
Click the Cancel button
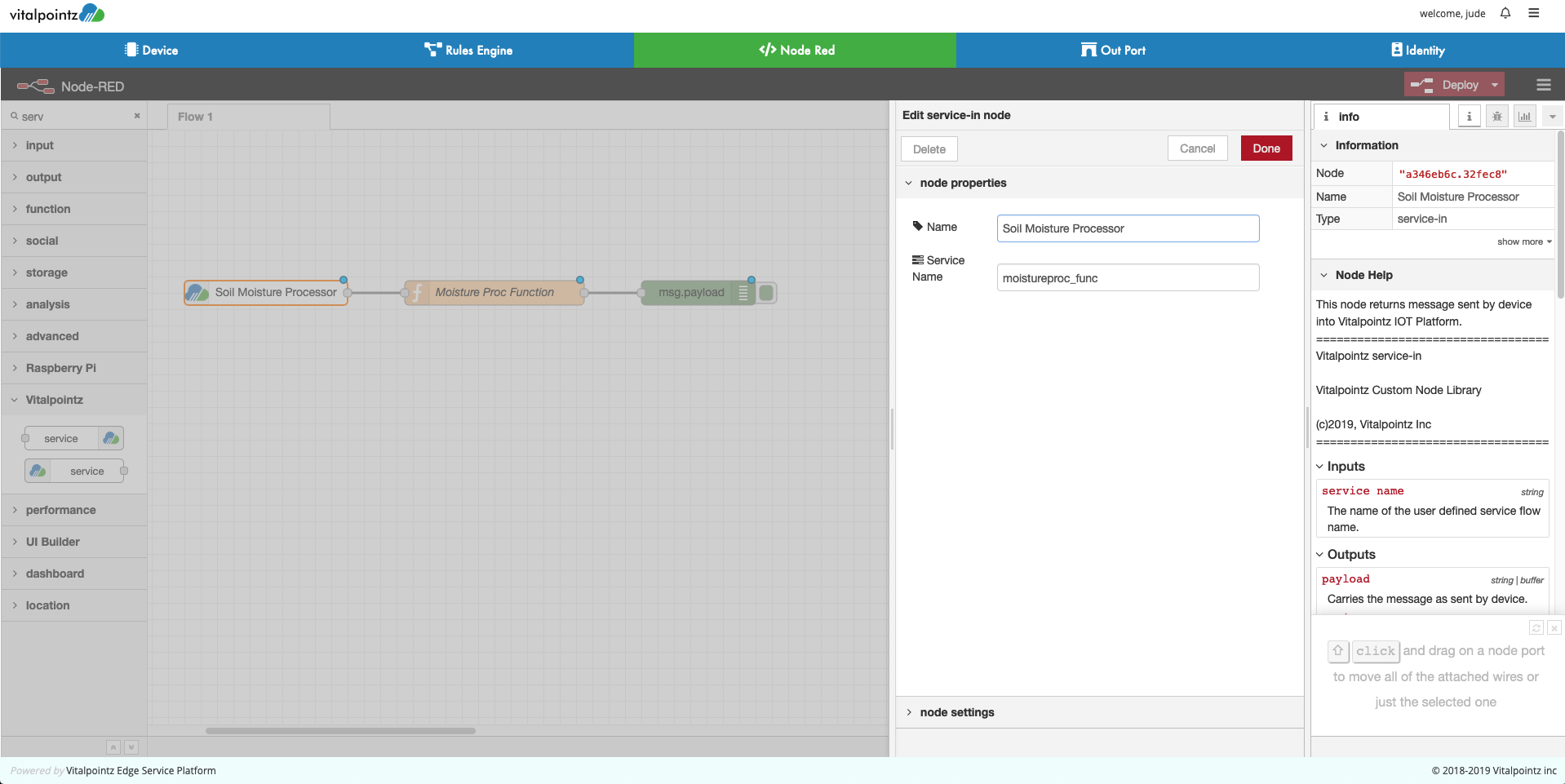[1197, 148]
